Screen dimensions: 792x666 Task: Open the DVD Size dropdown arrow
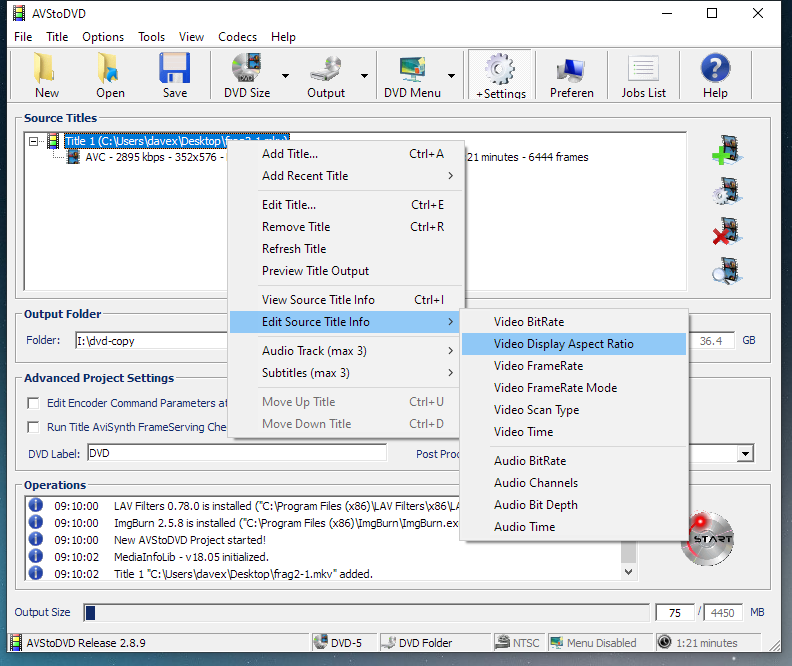click(285, 76)
